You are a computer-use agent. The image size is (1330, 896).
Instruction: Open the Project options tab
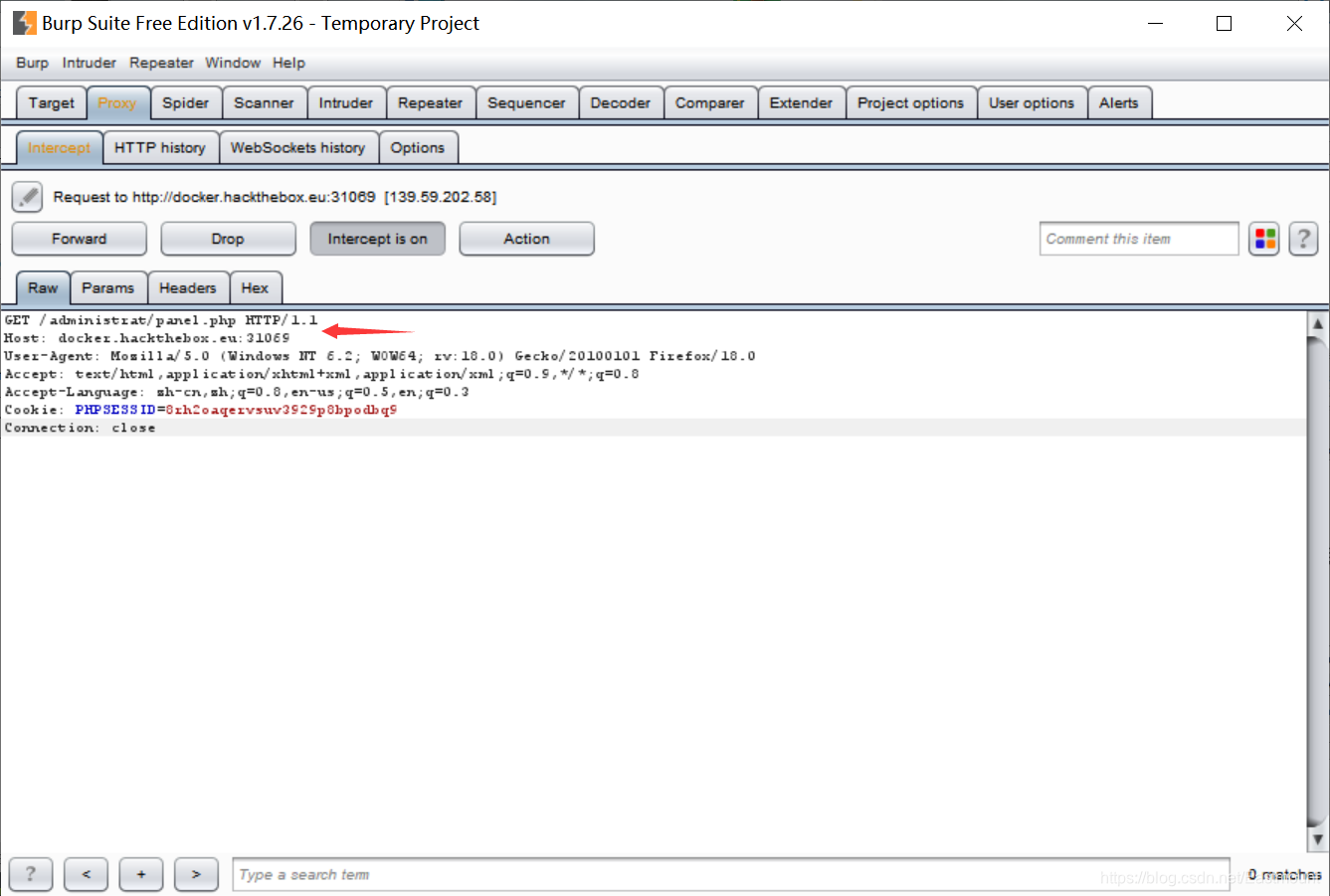point(910,103)
